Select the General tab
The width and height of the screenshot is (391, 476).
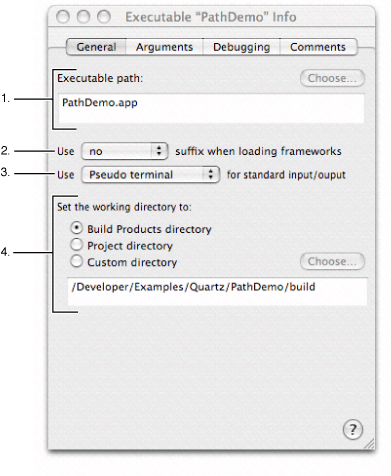coord(96,47)
